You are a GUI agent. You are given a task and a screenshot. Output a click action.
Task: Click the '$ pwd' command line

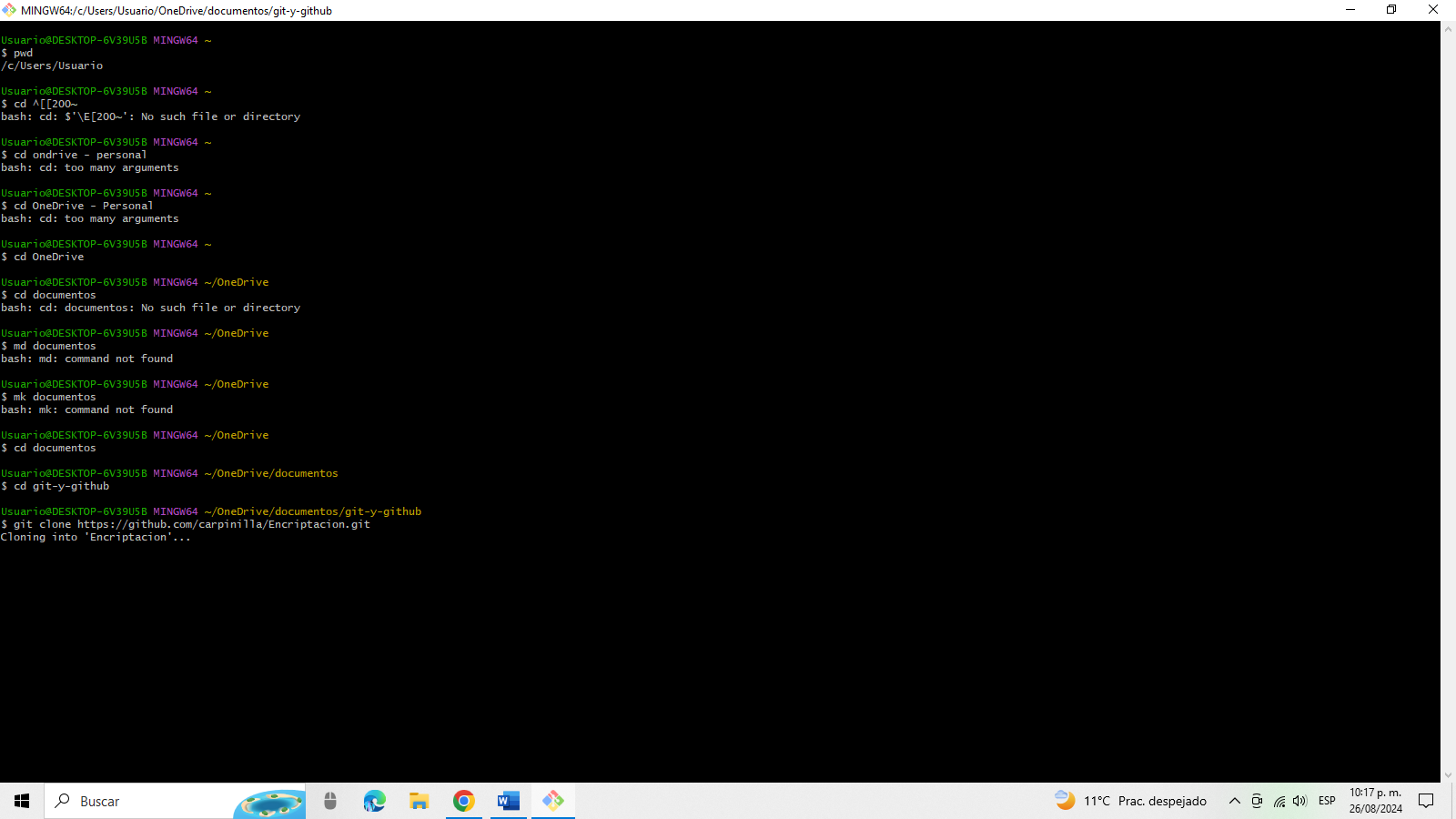coord(17,53)
